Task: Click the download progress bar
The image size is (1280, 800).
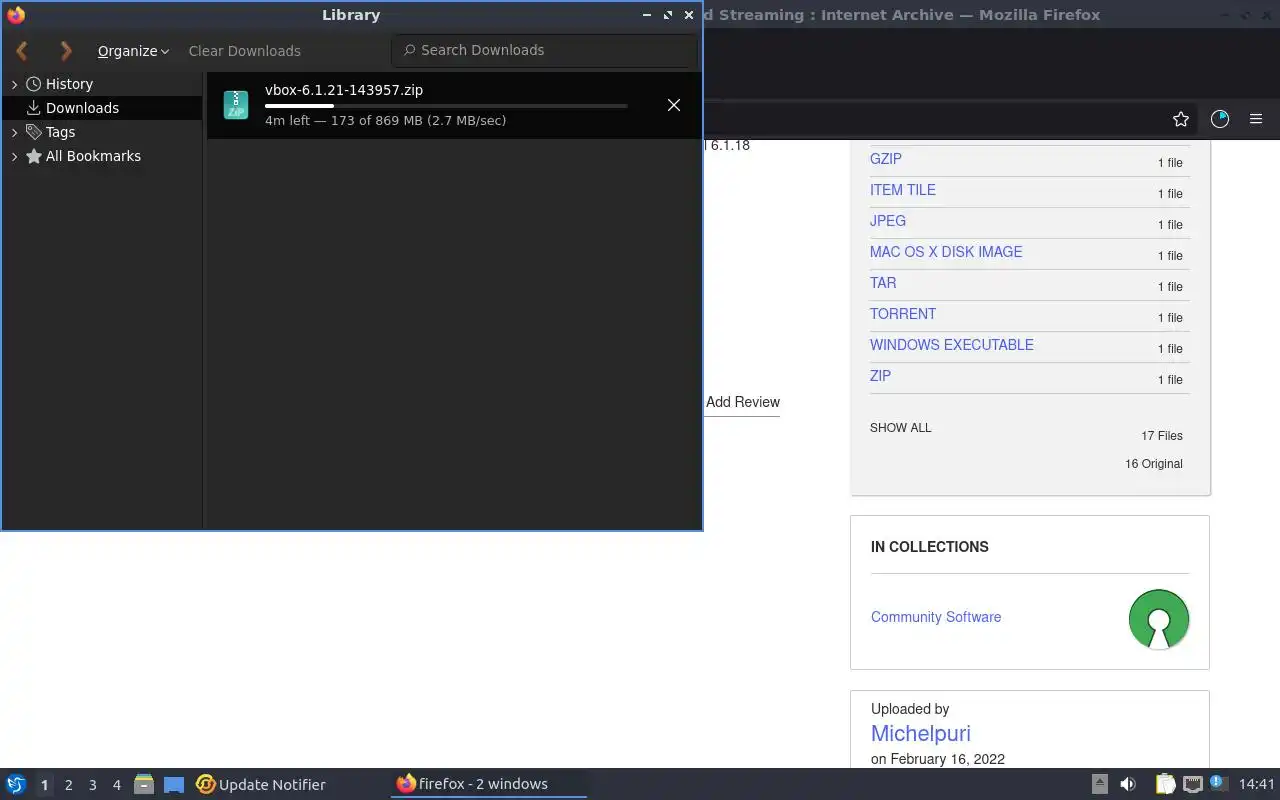Action: tap(446, 105)
